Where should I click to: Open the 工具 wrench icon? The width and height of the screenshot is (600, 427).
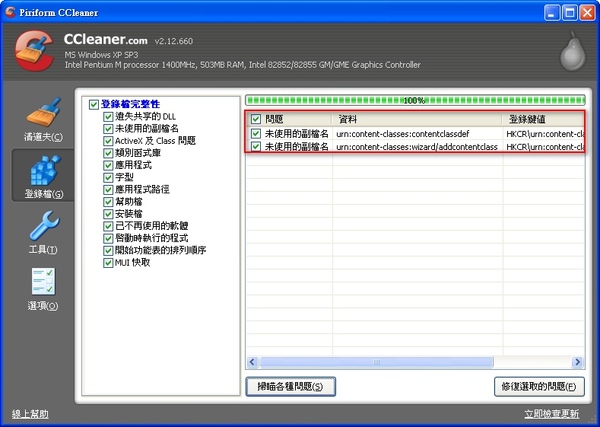[x=44, y=226]
